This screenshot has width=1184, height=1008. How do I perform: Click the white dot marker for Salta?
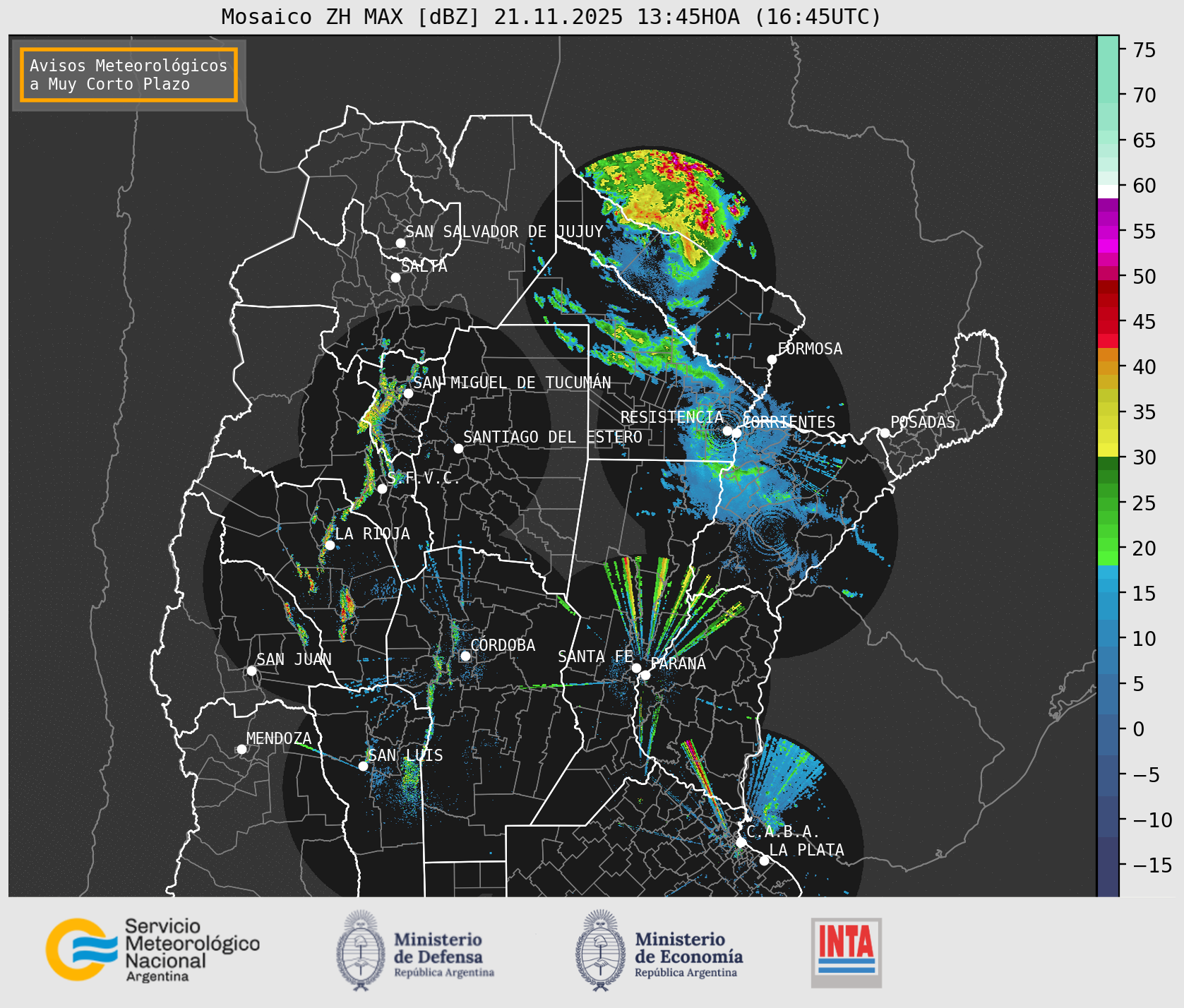pos(395,277)
